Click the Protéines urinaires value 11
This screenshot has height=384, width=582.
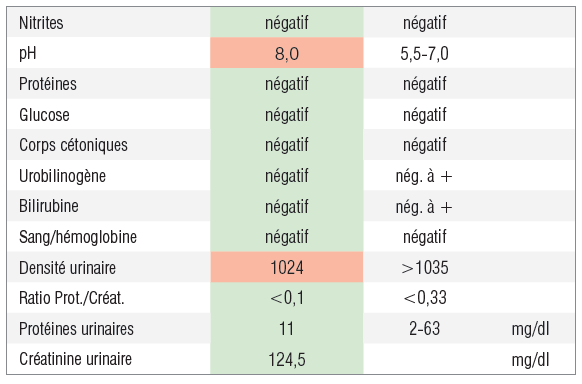point(286,329)
